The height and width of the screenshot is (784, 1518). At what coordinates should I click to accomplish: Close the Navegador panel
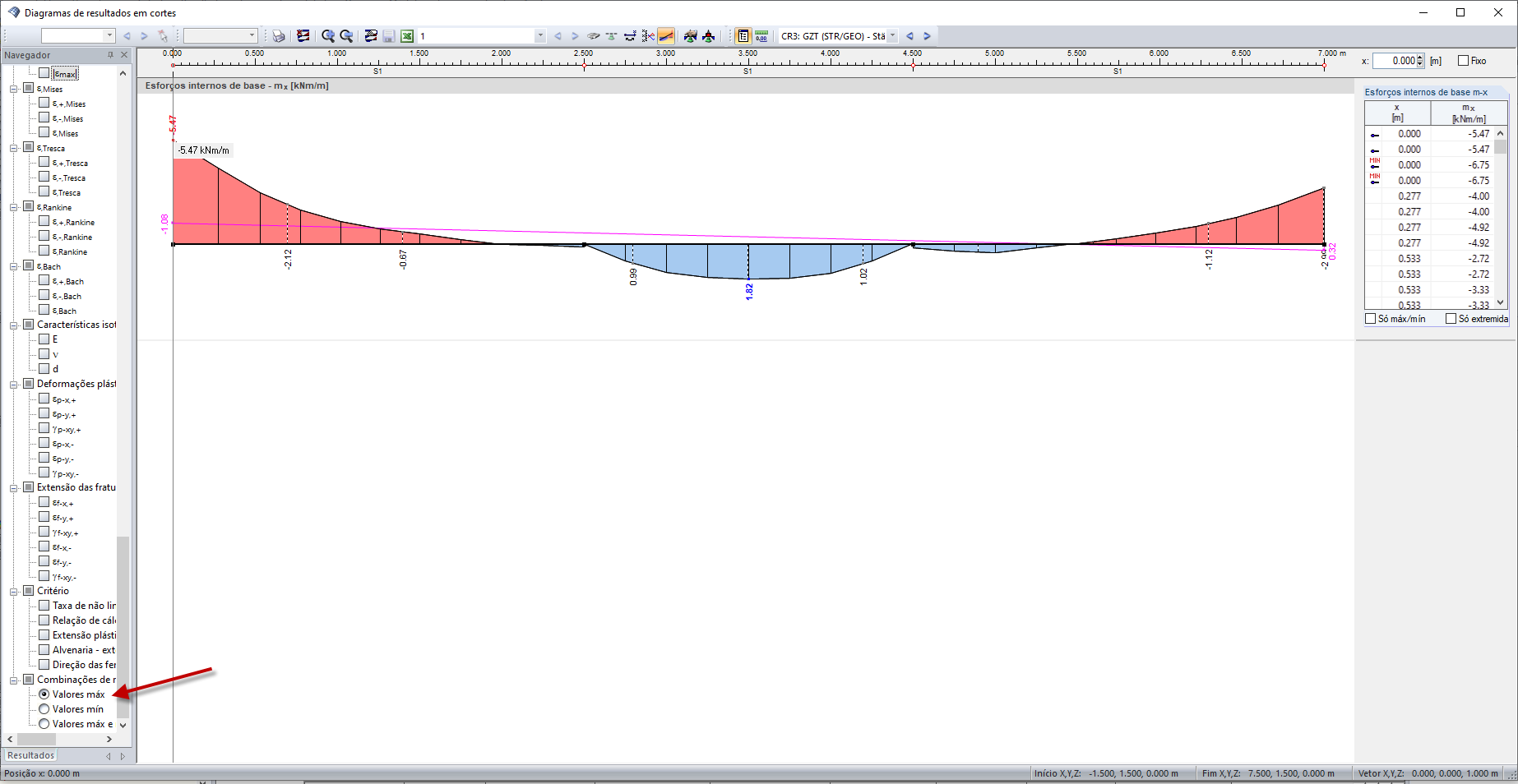pyautogui.click(x=124, y=55)
